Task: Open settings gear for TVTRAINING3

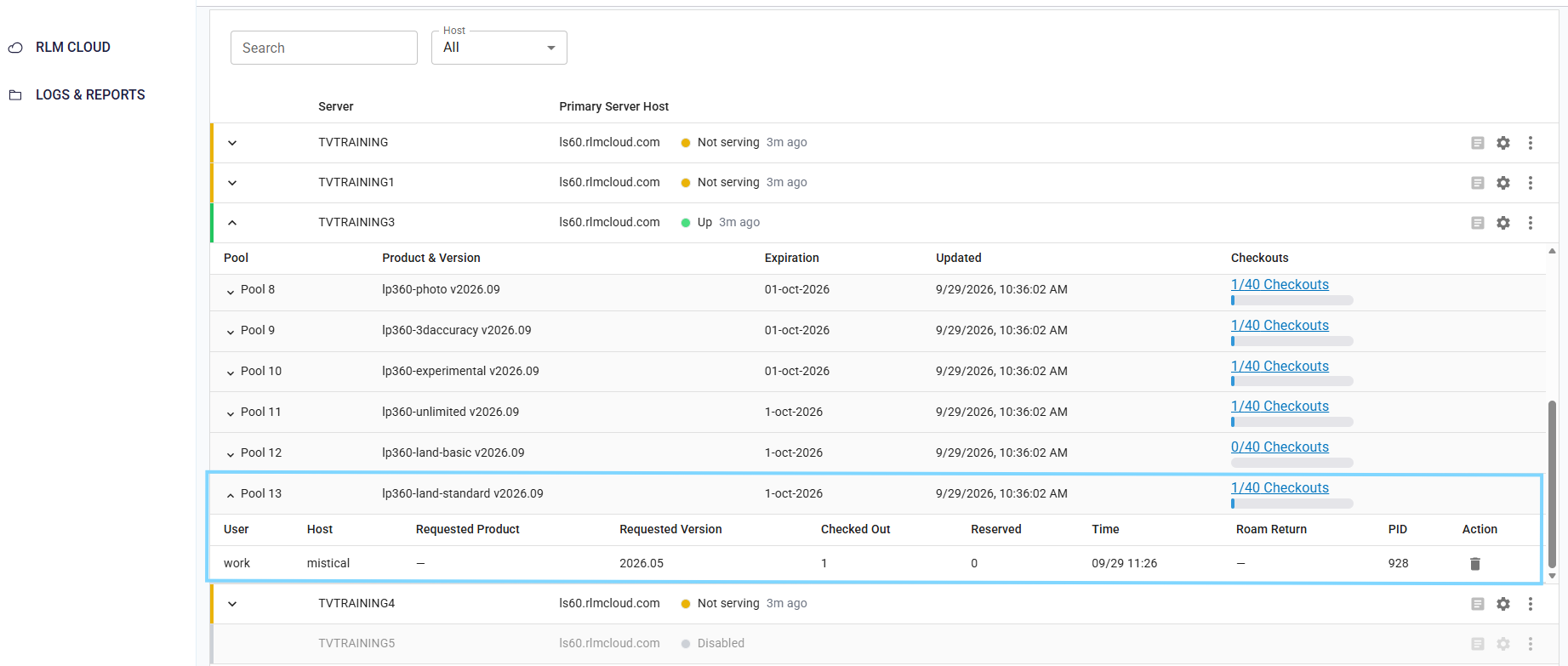Action: 1503,223
